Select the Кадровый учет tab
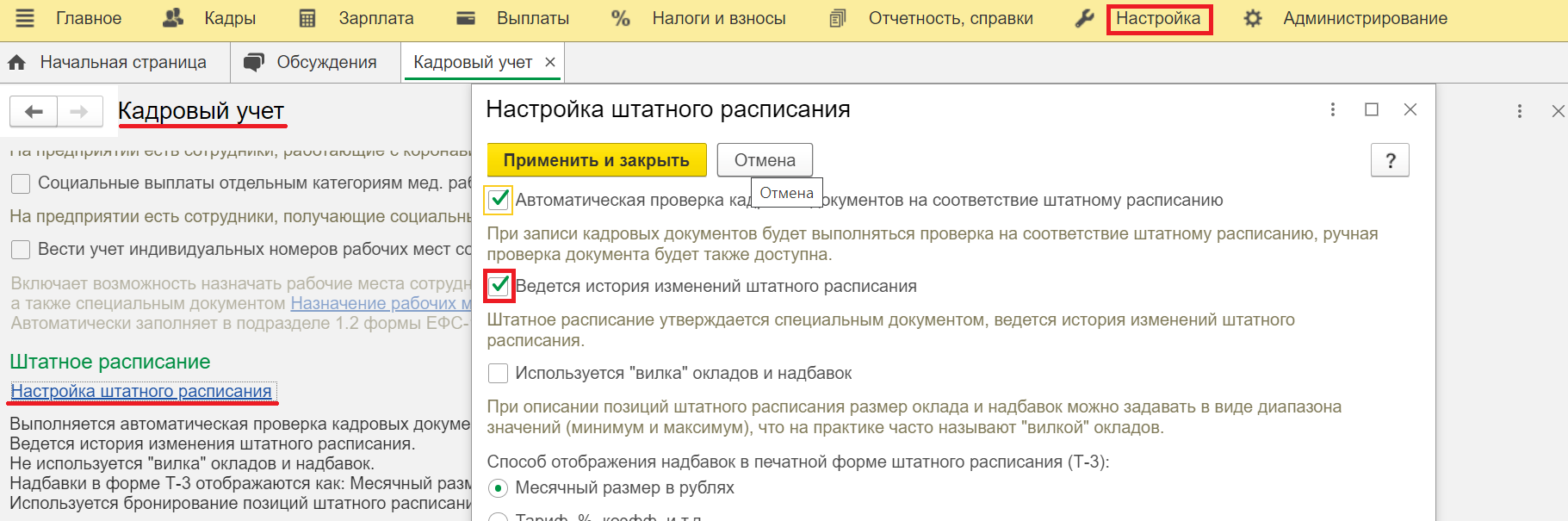 [x=473, y=62]
